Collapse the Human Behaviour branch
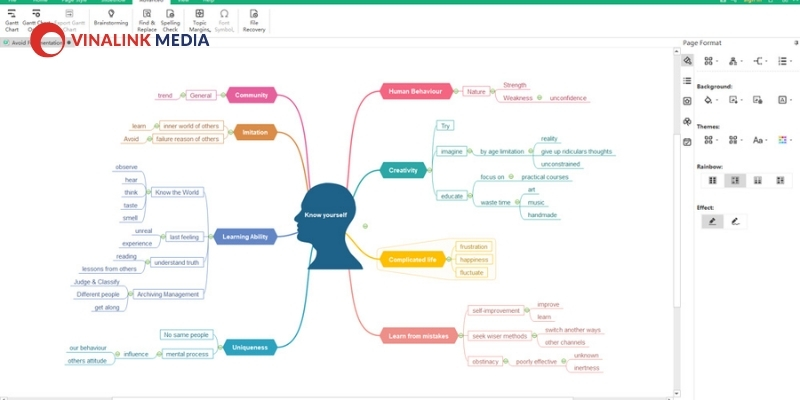Image resolution: width=800 pixels, height=400 pixels. (456, 92)
